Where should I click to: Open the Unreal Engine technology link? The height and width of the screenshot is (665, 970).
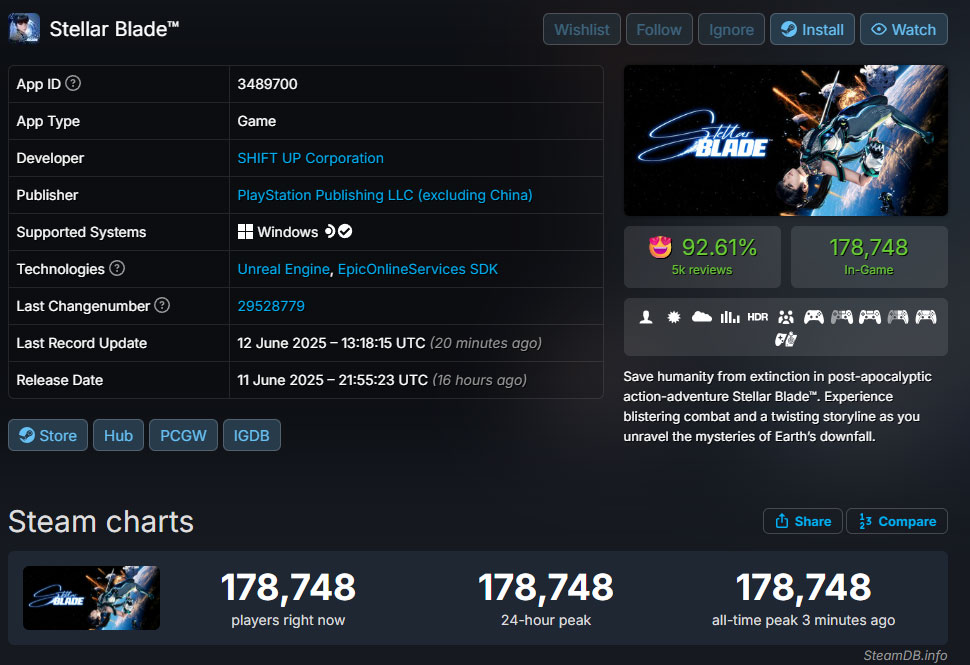point(283,269)
